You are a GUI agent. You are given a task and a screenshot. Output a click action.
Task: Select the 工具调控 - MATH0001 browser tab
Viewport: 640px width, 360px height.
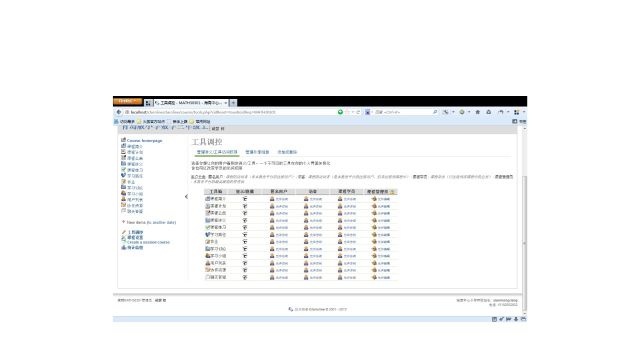coord(191,103)
